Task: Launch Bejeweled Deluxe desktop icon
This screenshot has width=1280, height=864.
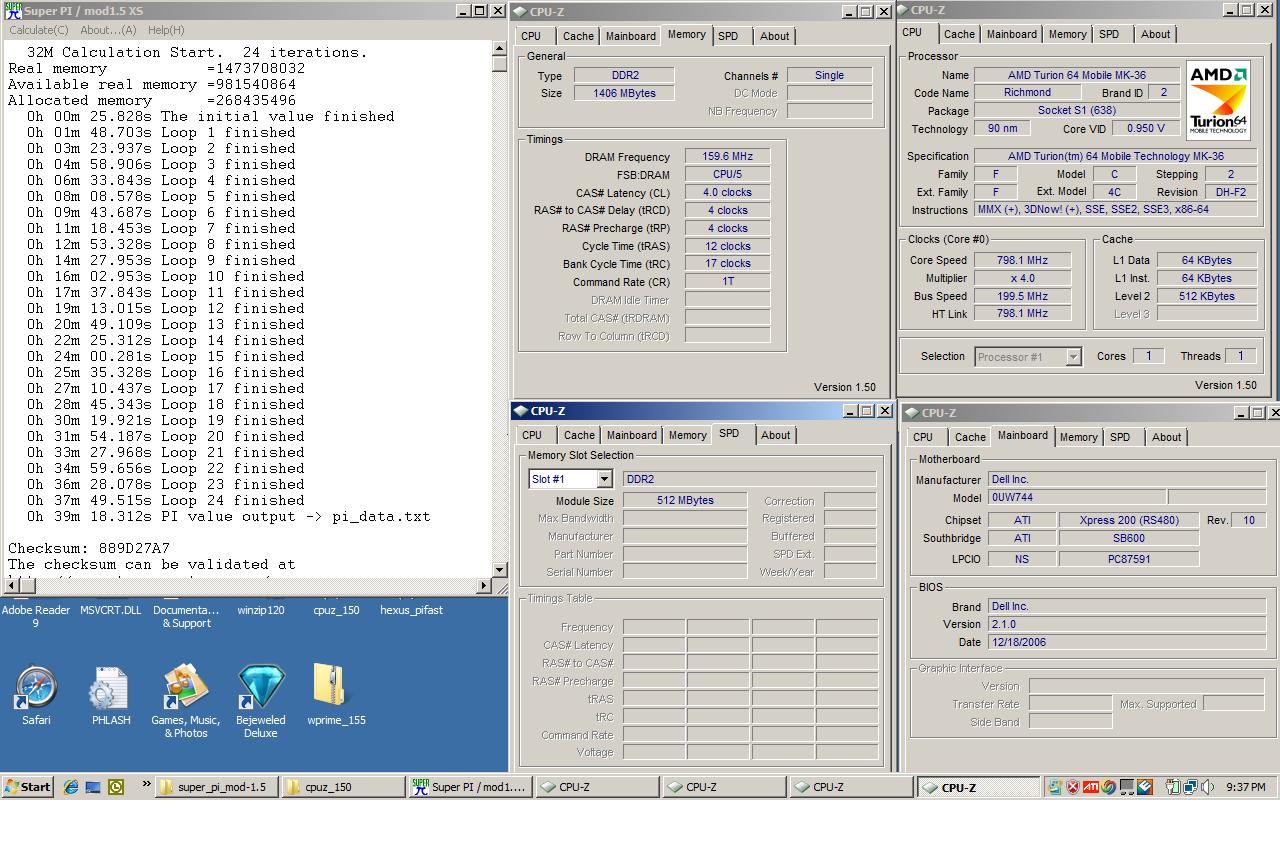Action: (x=261, y=688)
